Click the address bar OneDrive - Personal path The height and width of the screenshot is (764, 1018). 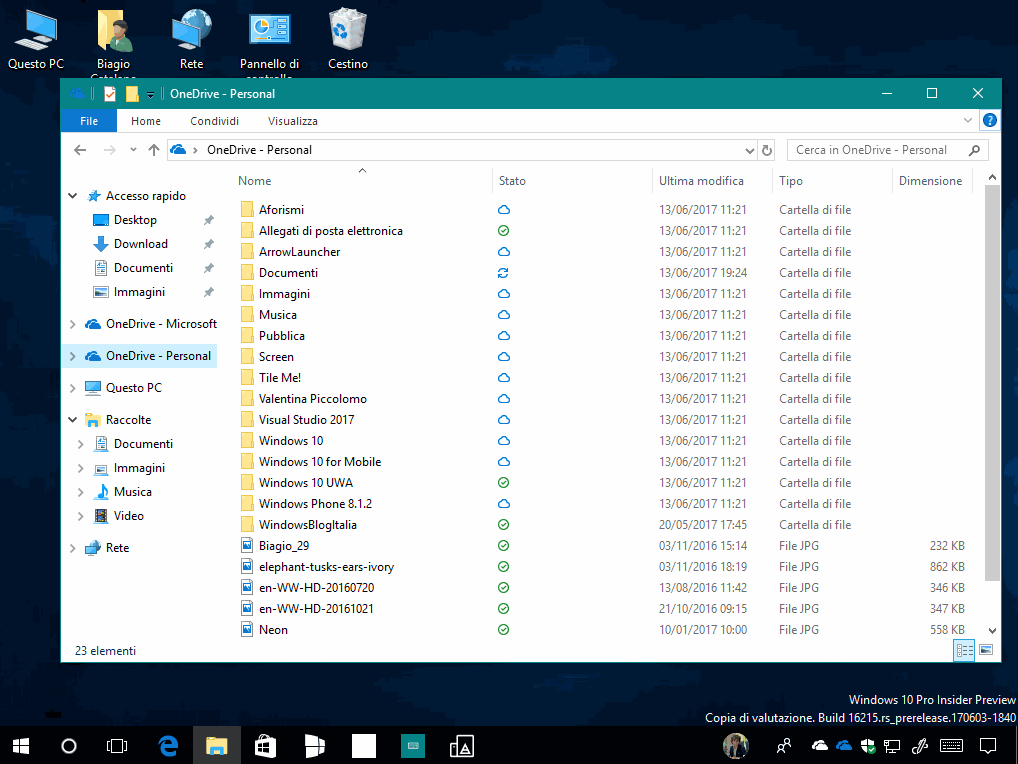click(x=259, y=150)
